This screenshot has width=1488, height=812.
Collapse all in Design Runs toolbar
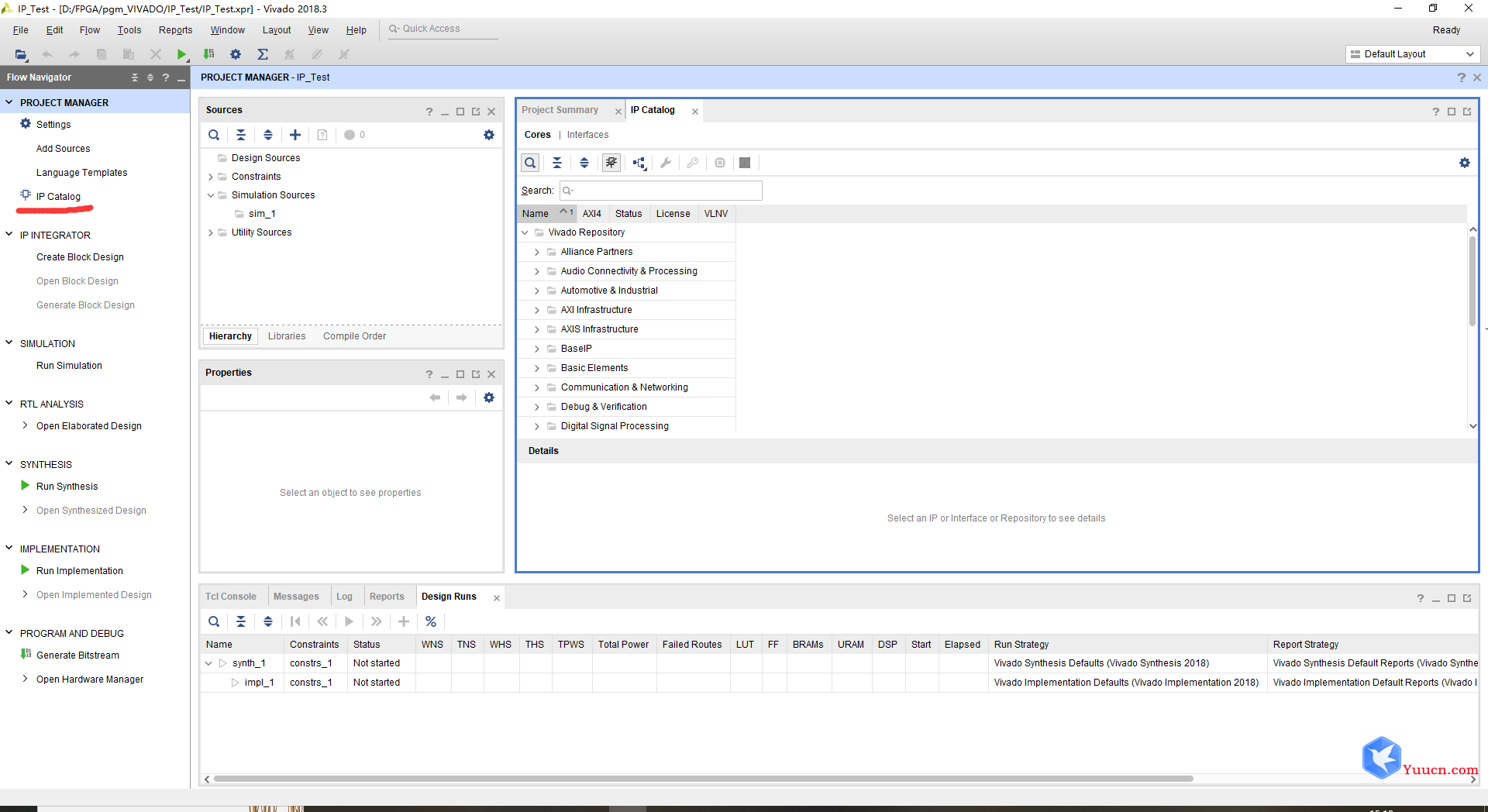pyautogui.click(x=241, y=621)
